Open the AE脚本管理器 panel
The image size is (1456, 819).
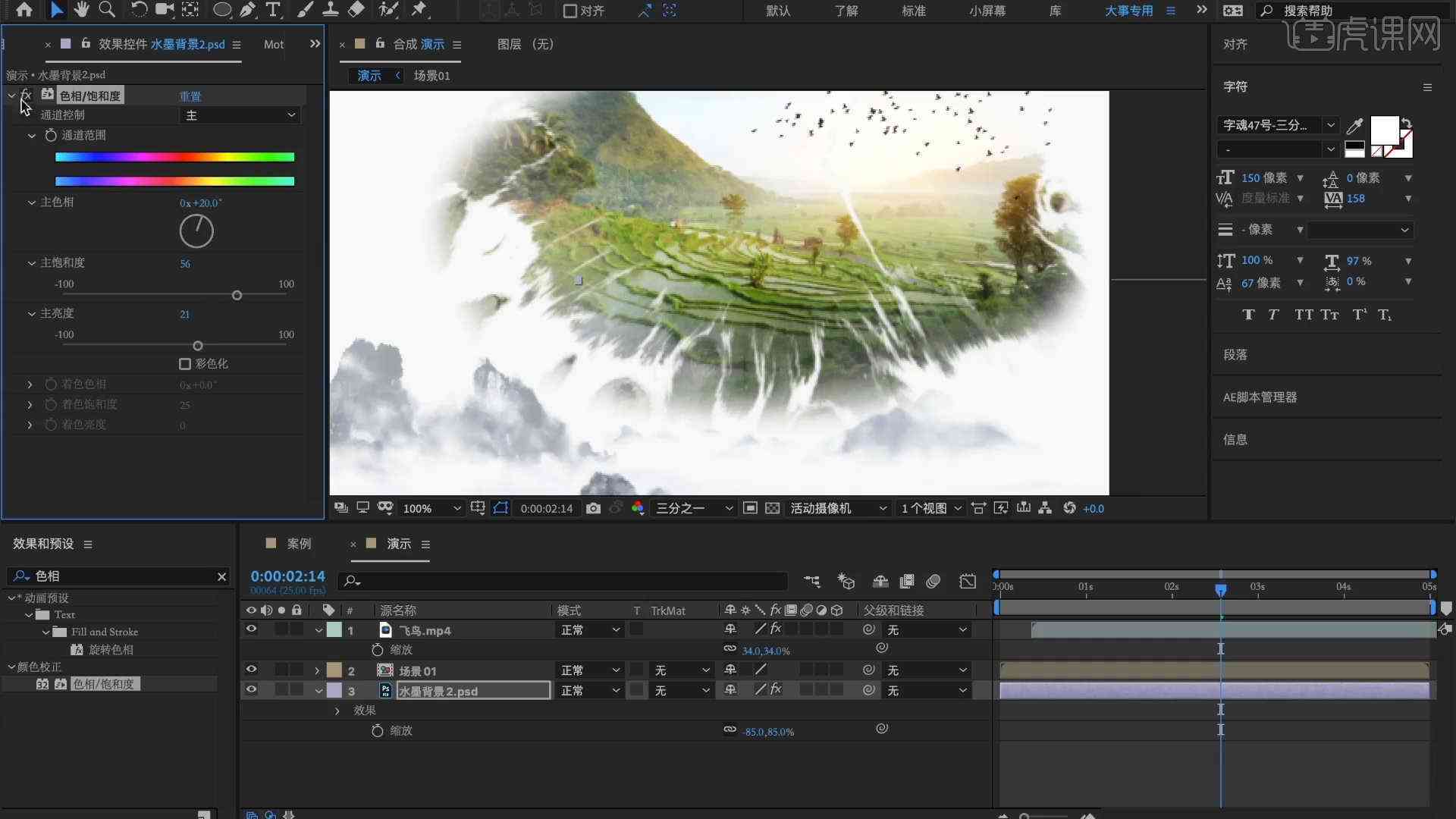pos(1260,397)
